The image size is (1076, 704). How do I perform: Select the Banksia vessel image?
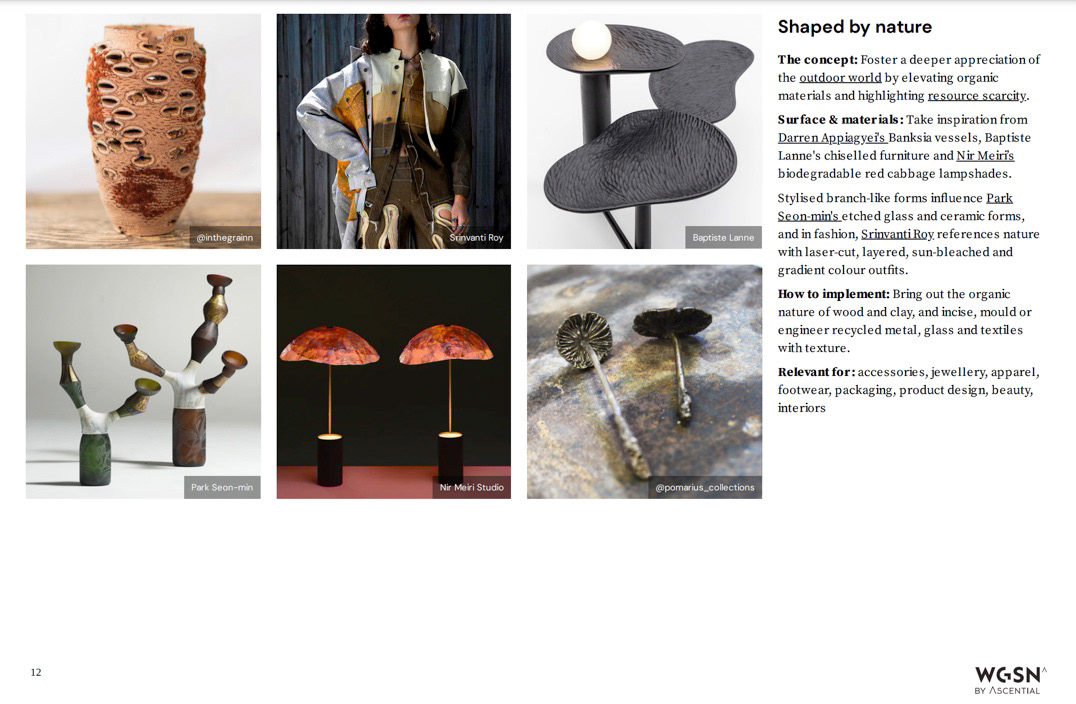click(143, 131)
